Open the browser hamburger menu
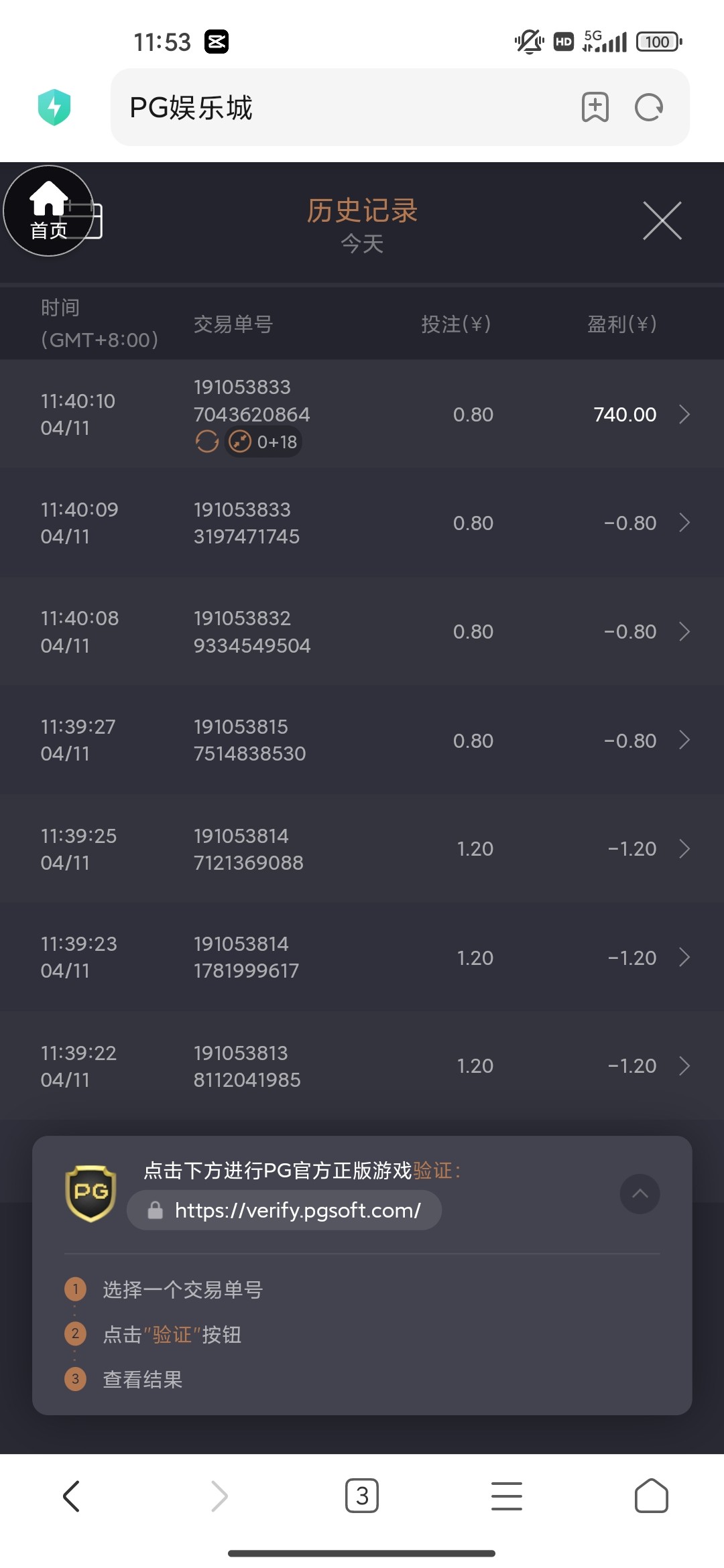 (506, 1496)
